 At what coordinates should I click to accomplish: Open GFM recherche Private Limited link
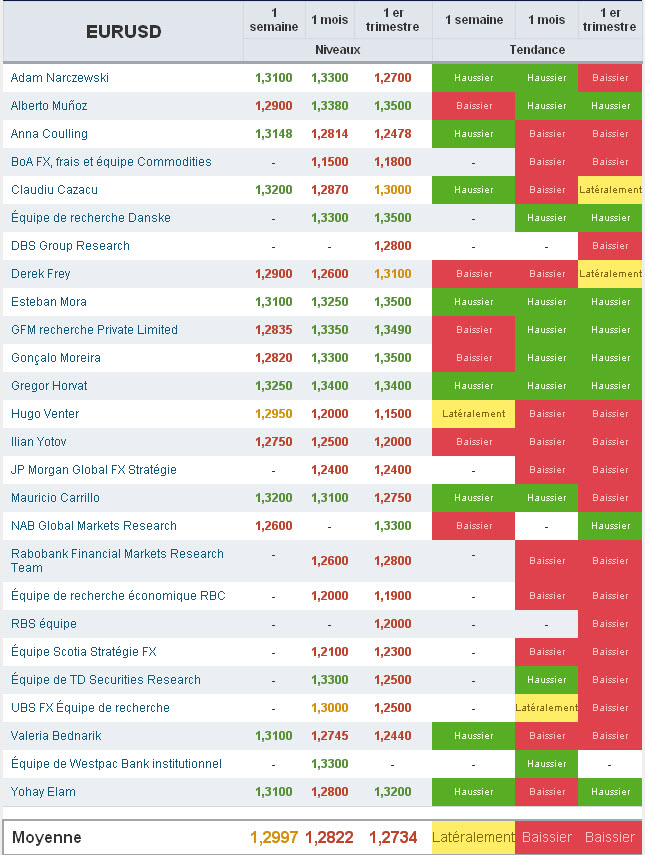pyautogui.click(x=94, y=330)
